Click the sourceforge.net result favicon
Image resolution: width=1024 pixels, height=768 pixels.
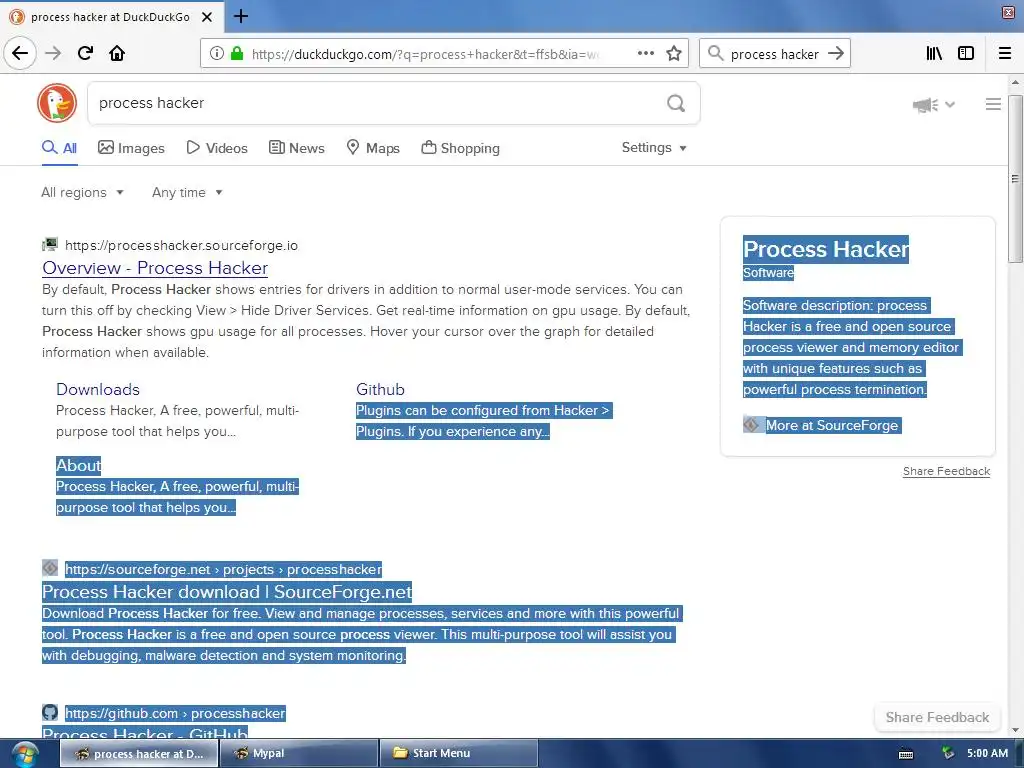click(x=50, y=568)
